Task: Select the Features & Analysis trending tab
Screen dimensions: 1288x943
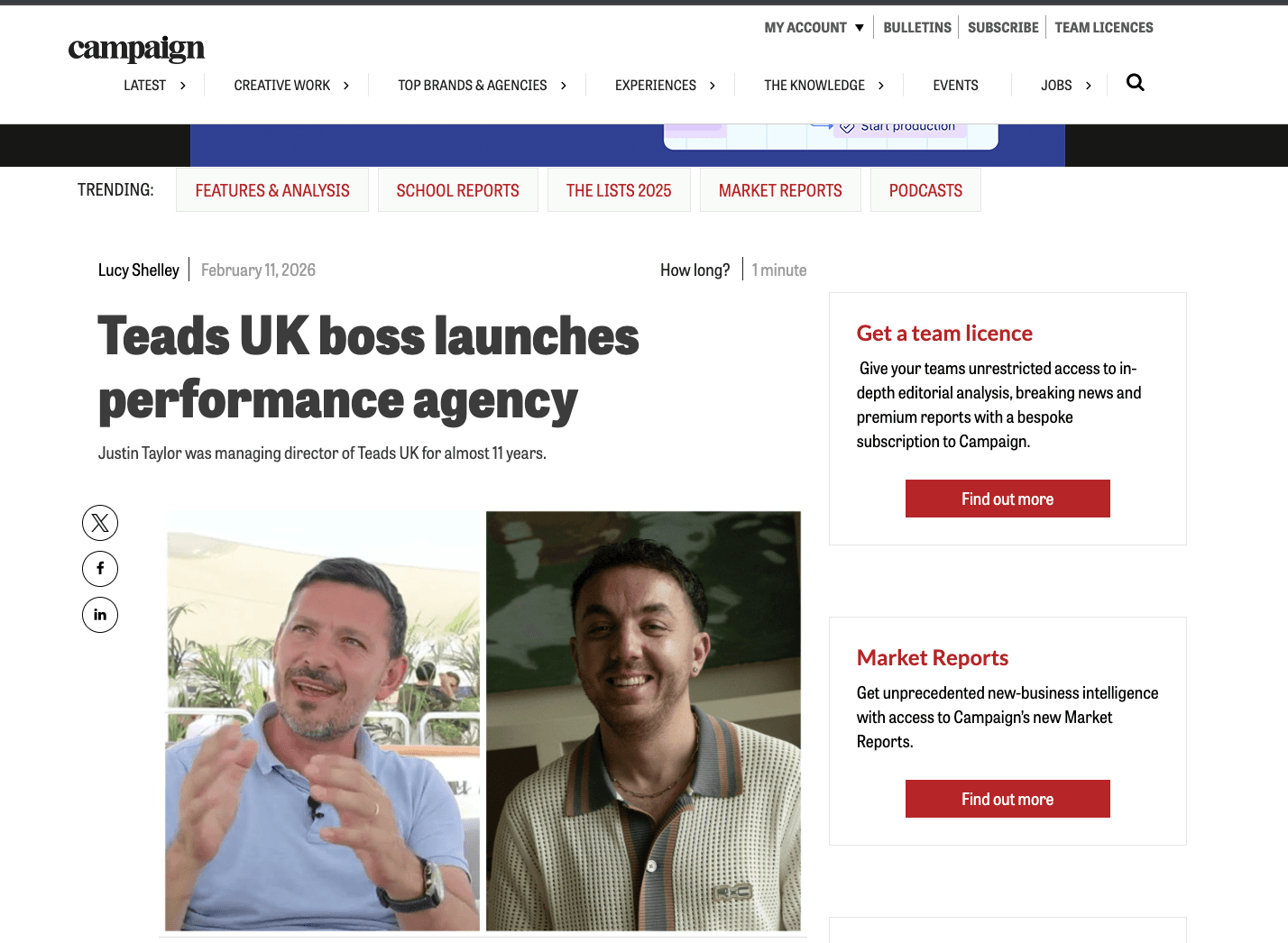Action: [272, 190]
